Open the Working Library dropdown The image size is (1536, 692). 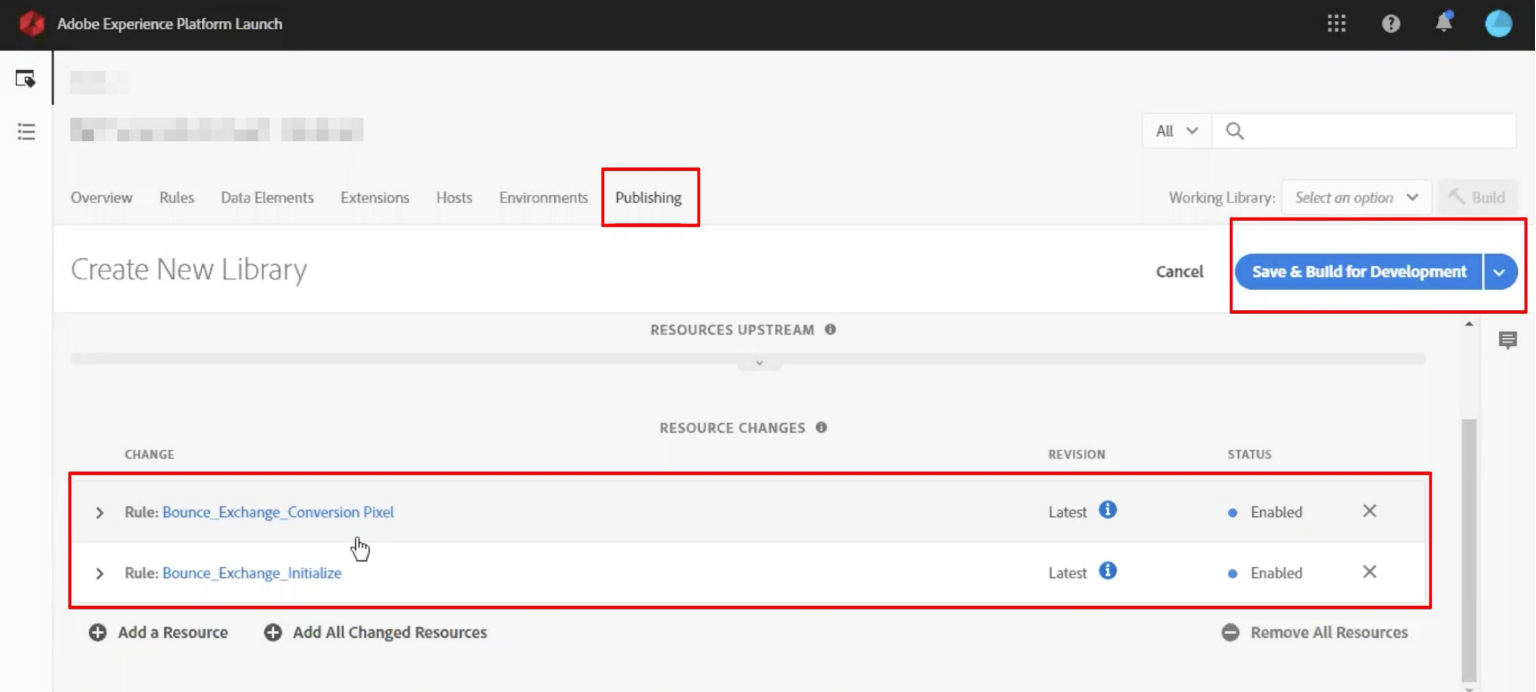[x=1356, y=198]
